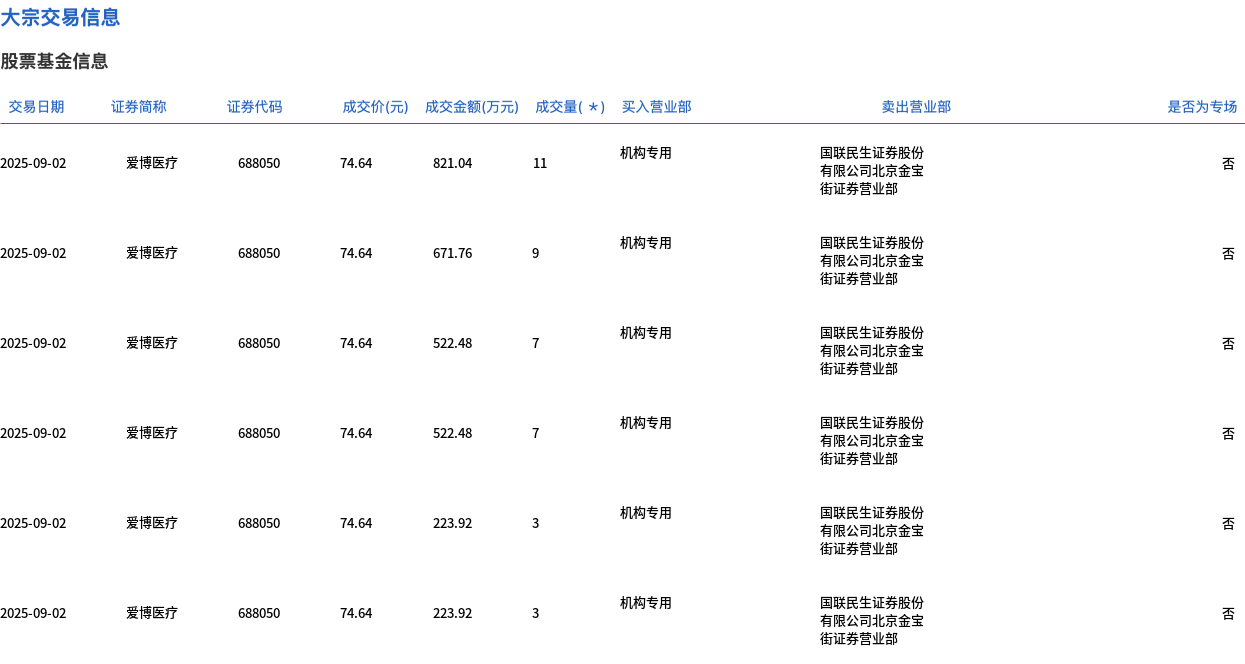Click 74.64 price in the 671.76 row

[x=356, y=253]
